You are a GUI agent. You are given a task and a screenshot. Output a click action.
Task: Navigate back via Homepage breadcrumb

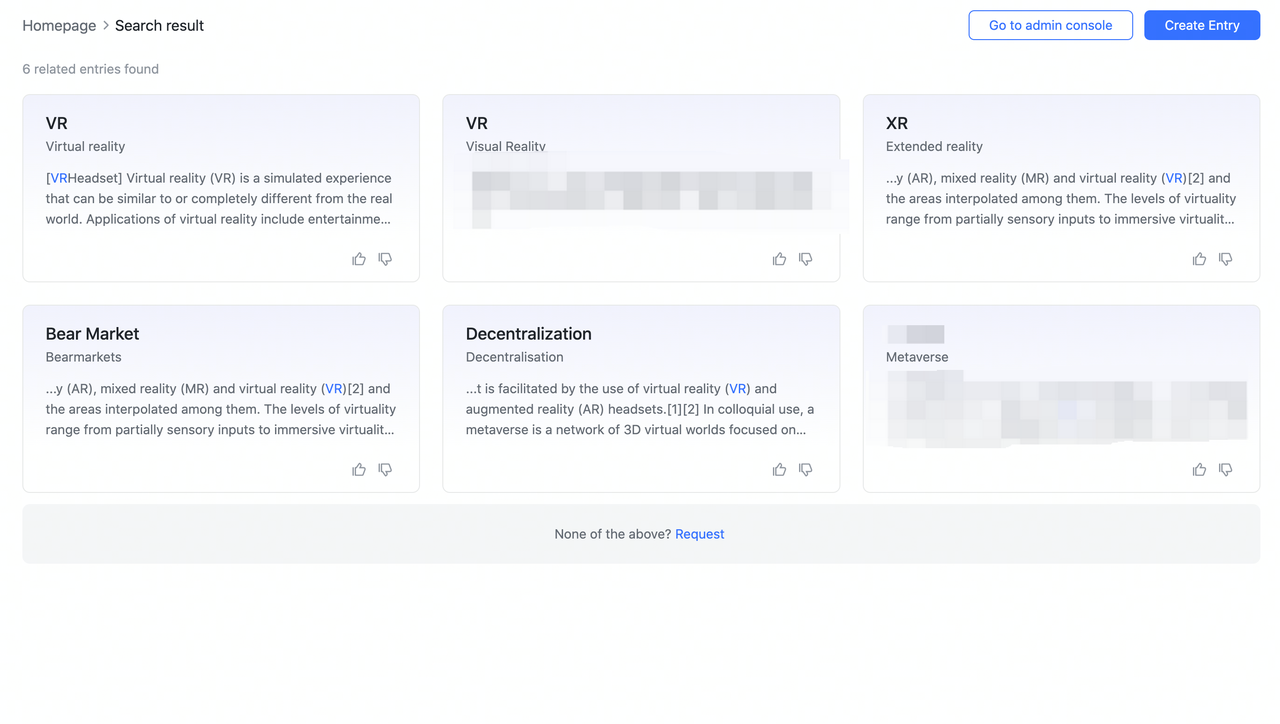point(58,25)
